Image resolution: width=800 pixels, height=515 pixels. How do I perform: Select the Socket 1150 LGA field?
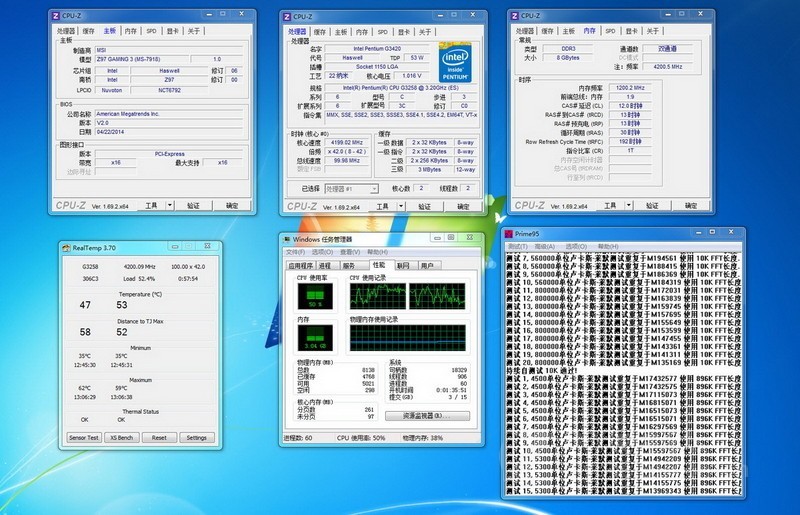[x=377, y=67]
